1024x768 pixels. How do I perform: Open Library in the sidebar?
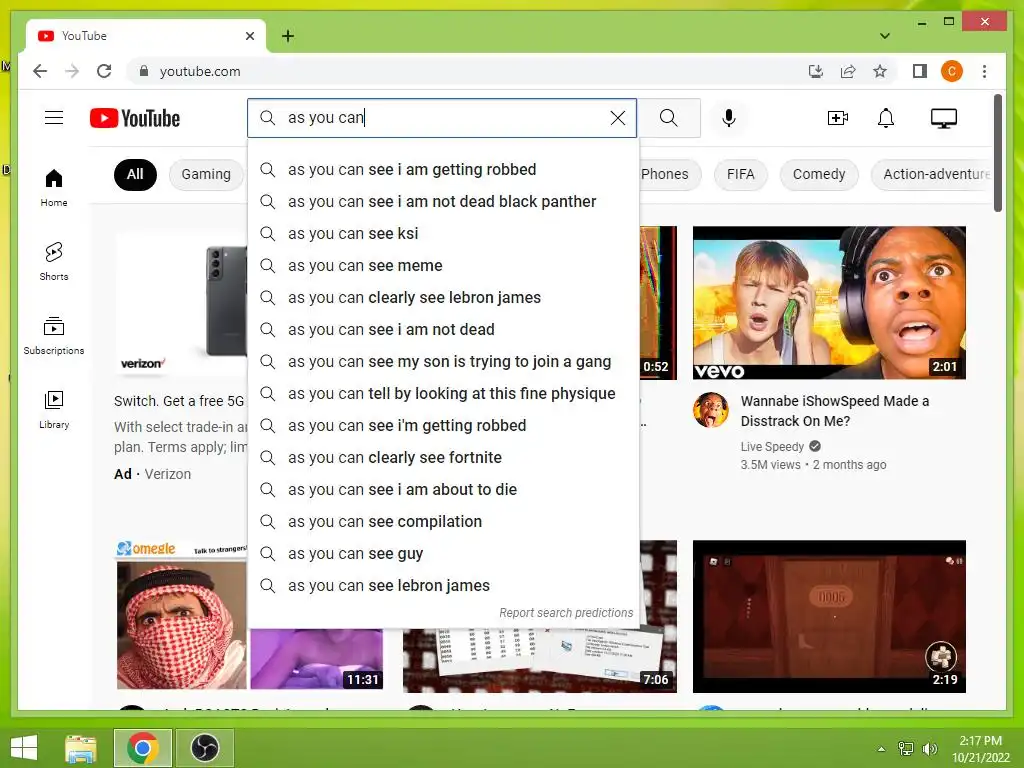click(54, 409)
